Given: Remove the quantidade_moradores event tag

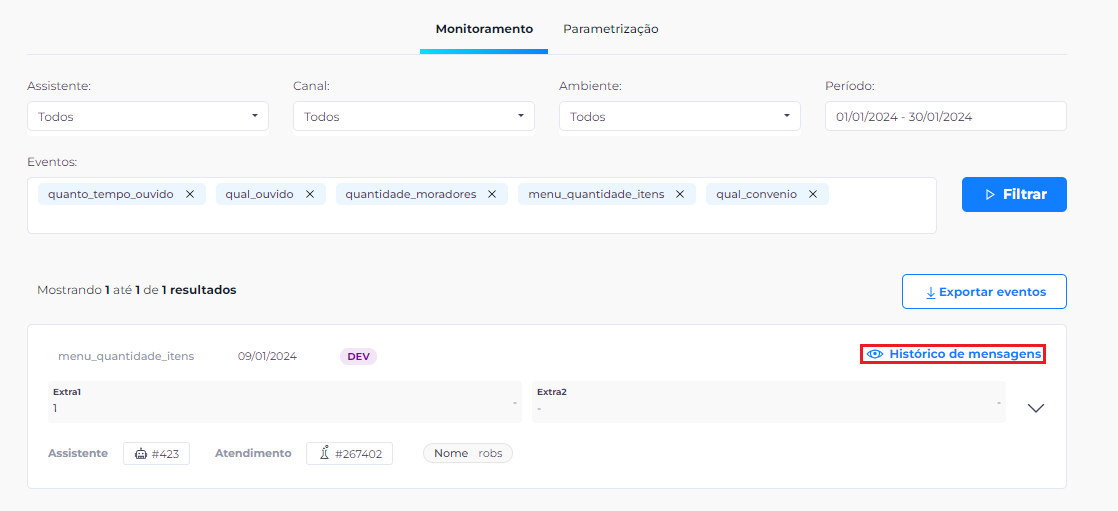Looking at the screenshot, I should [x=492, y=194].
